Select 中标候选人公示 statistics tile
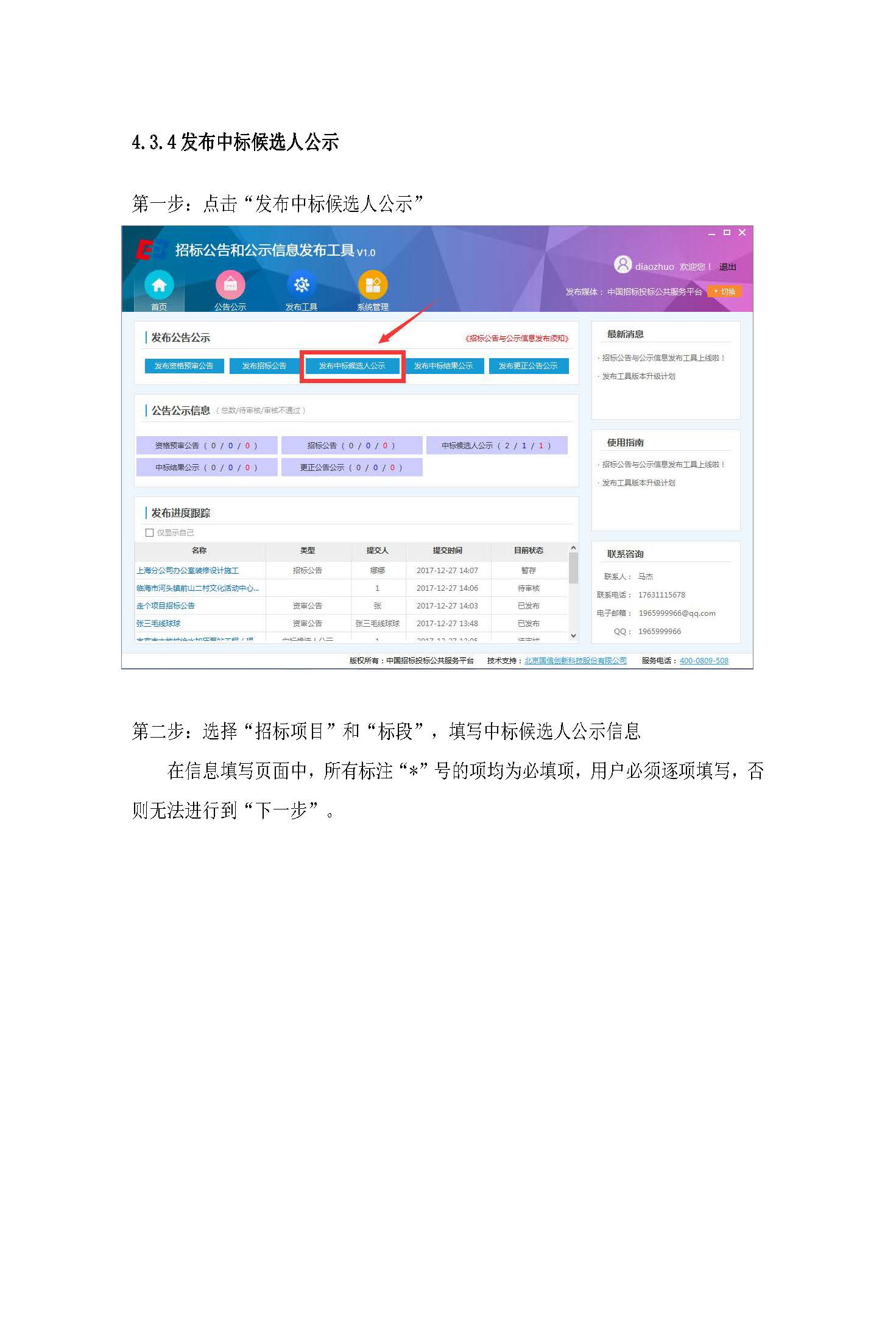 pyautogui.click(x=496, y=446)
